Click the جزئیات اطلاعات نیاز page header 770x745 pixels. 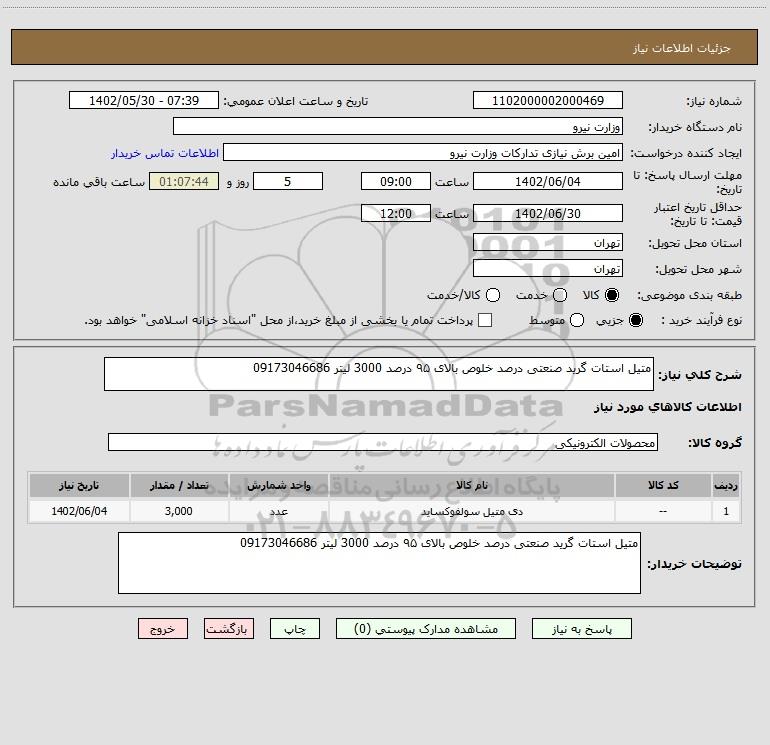(x=681, y=48)
